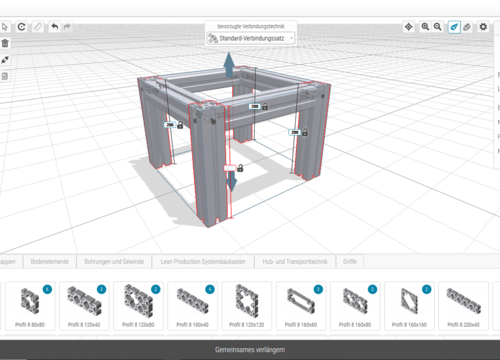Choose the Profil 8 160x60 profile
Image resolution: width=500 pixels, height=360 pixels.
[301, 306]
